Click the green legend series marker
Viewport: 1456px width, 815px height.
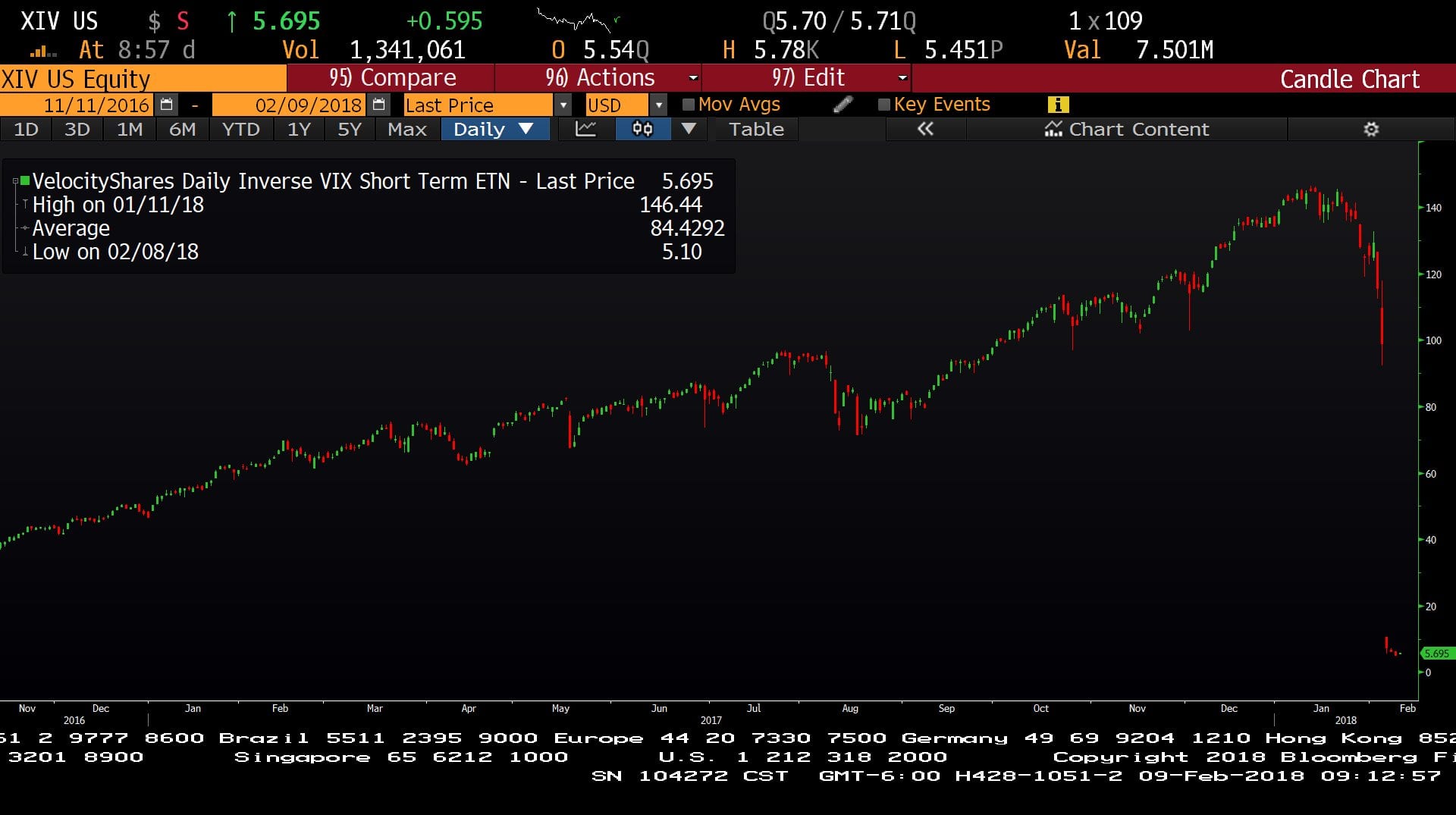click(x=25, y=180)
